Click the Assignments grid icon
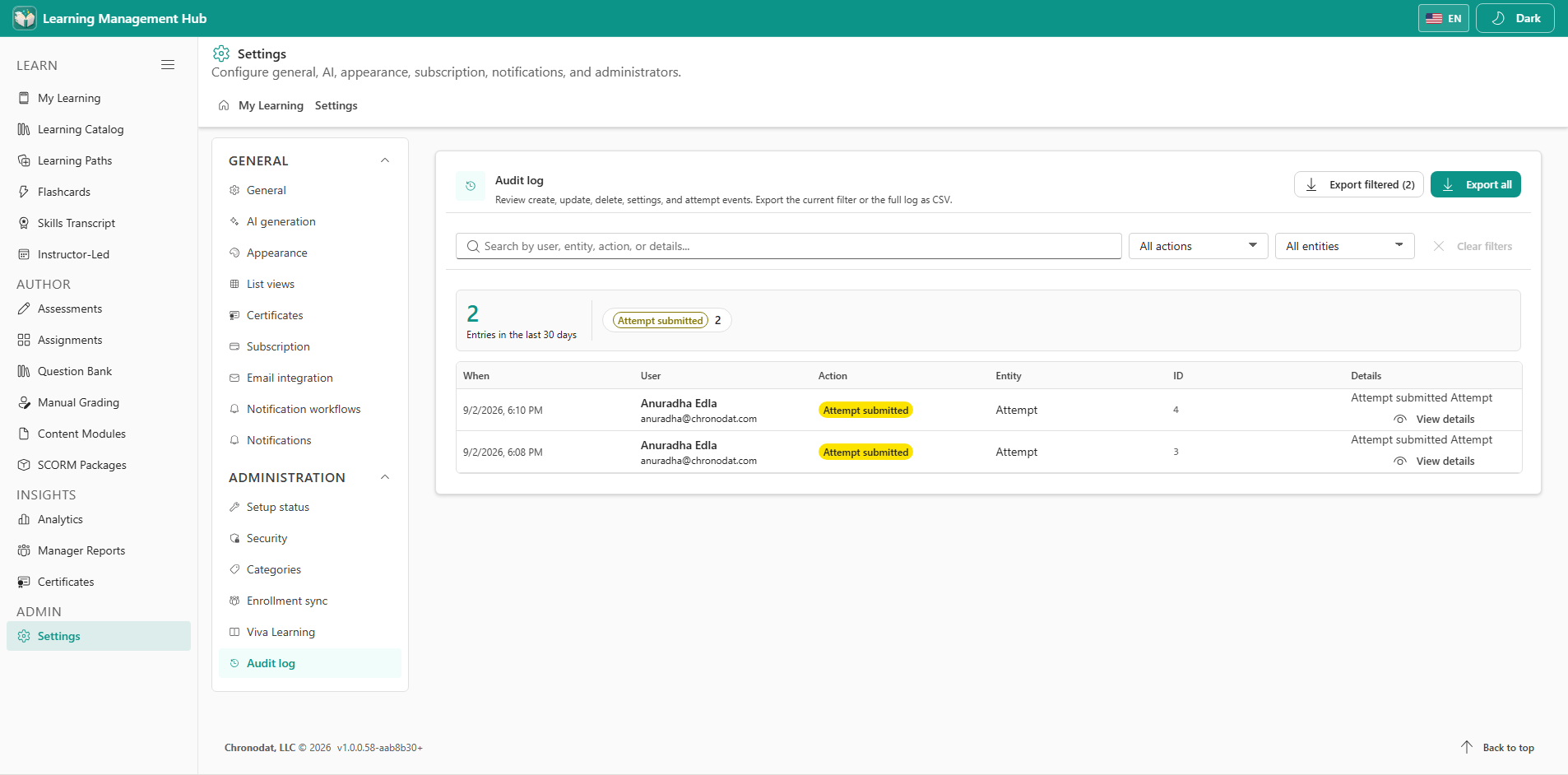Viewport: 1568px width, 775px height. (x=24, y=340)
